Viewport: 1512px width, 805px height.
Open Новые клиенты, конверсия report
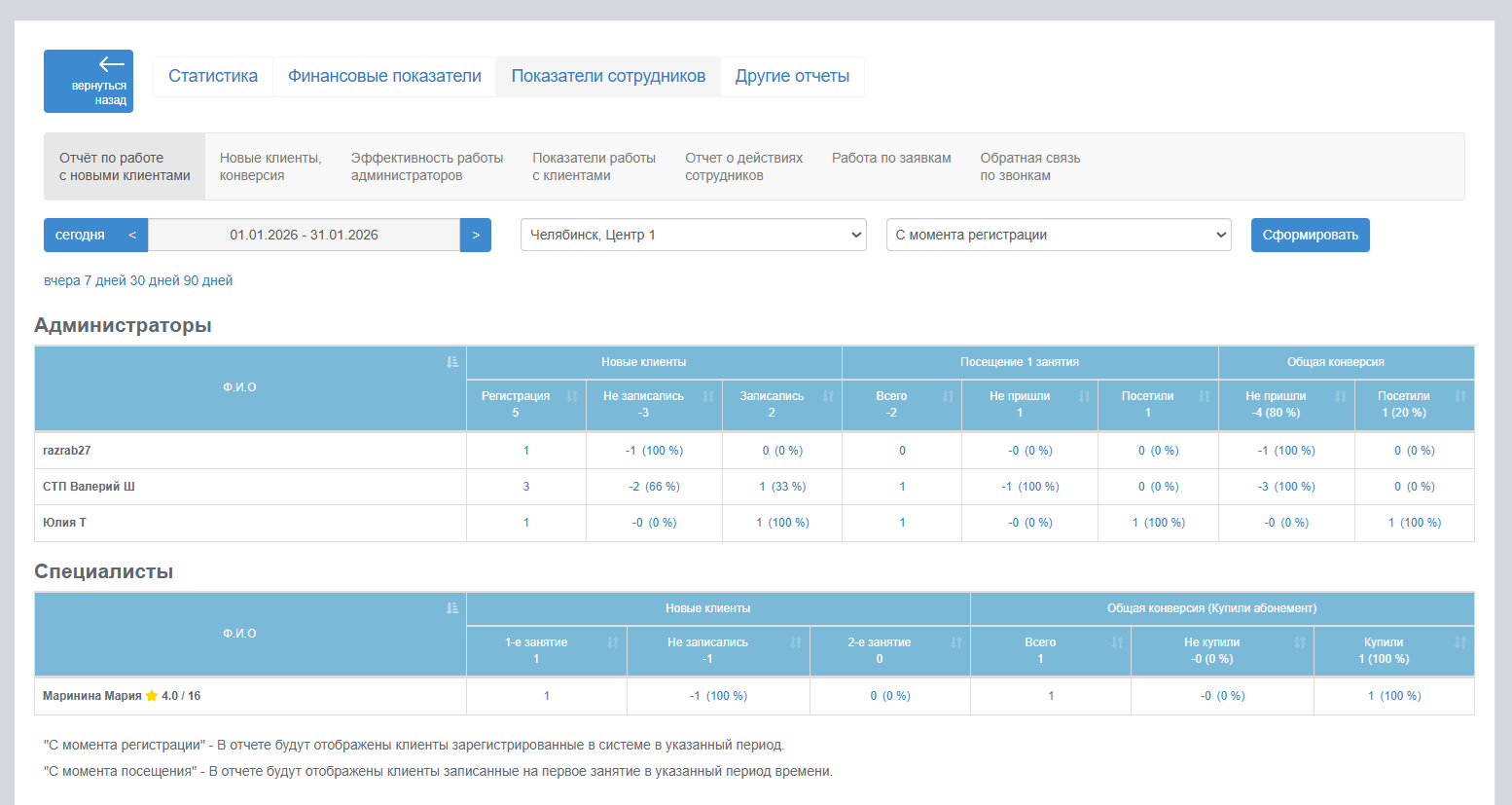[x=270, y=166]
